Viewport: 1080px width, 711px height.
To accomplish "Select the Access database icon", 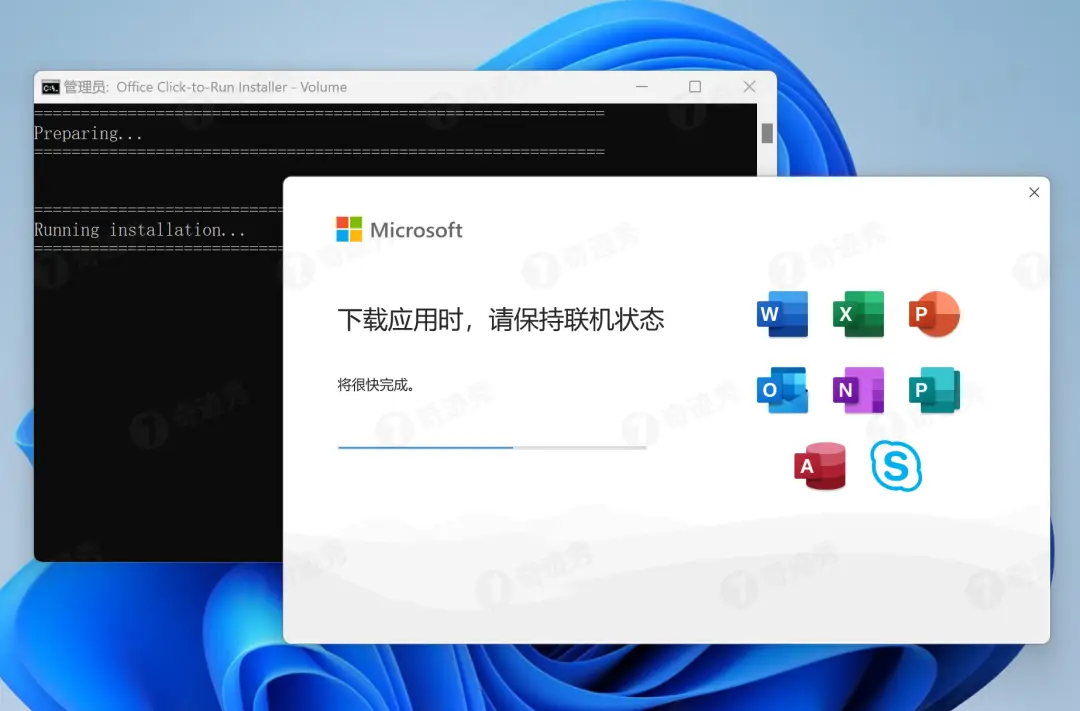I will [x=819, y=465].
